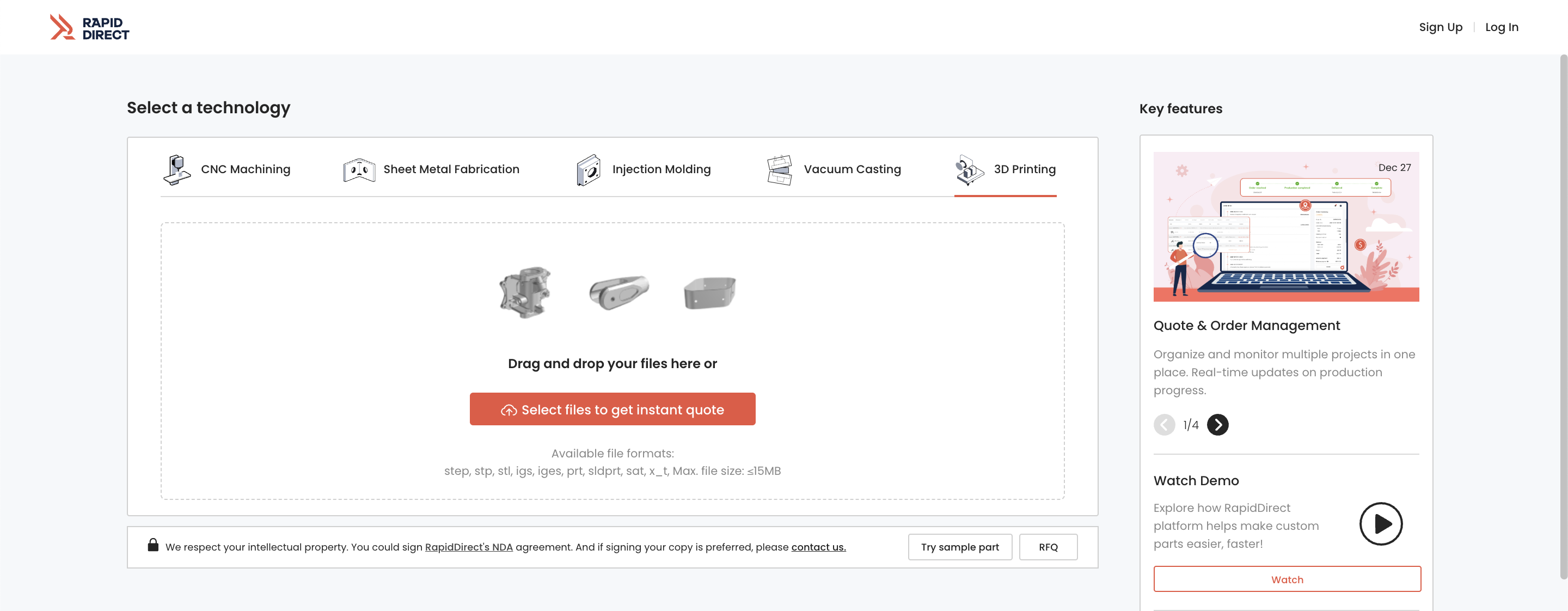Screen dimensions: 1568x611
Task: Go to next key feature slide
Action: pyautogui.click(x=1217, y=425)
